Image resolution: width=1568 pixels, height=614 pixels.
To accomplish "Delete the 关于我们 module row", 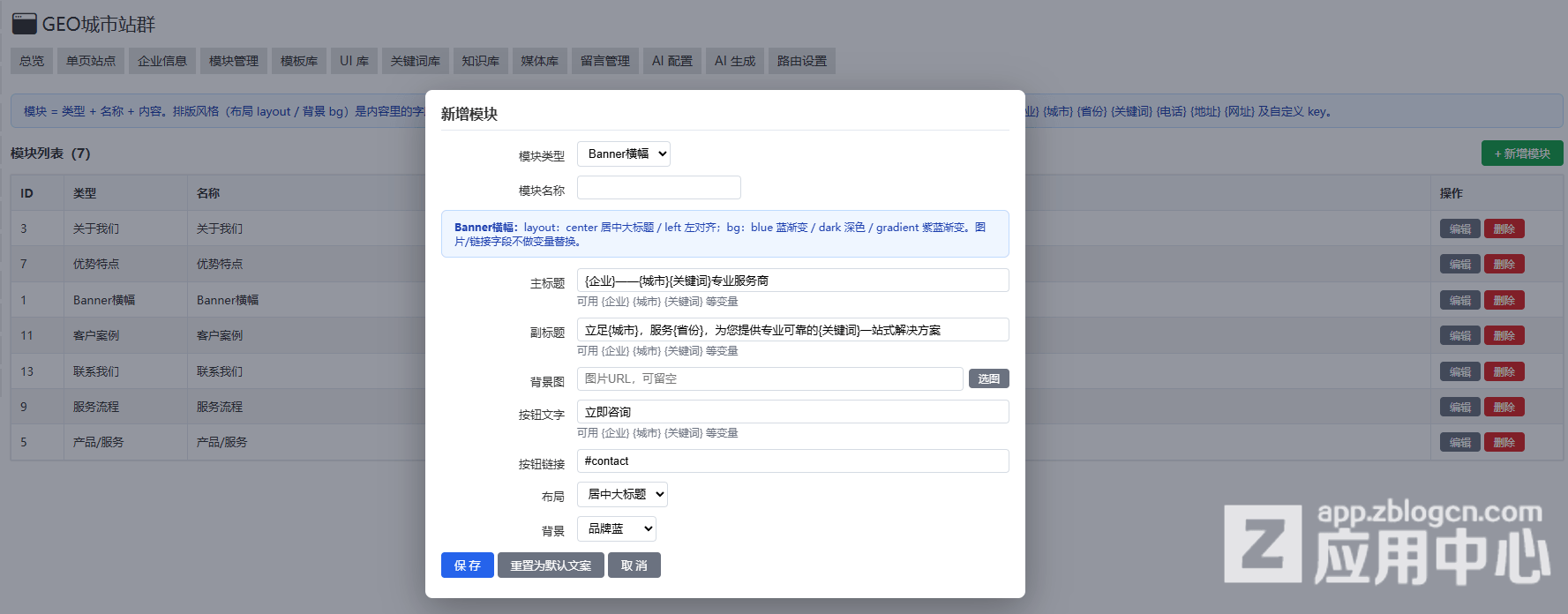I will pyautogui.click(x=1504, y=229).
